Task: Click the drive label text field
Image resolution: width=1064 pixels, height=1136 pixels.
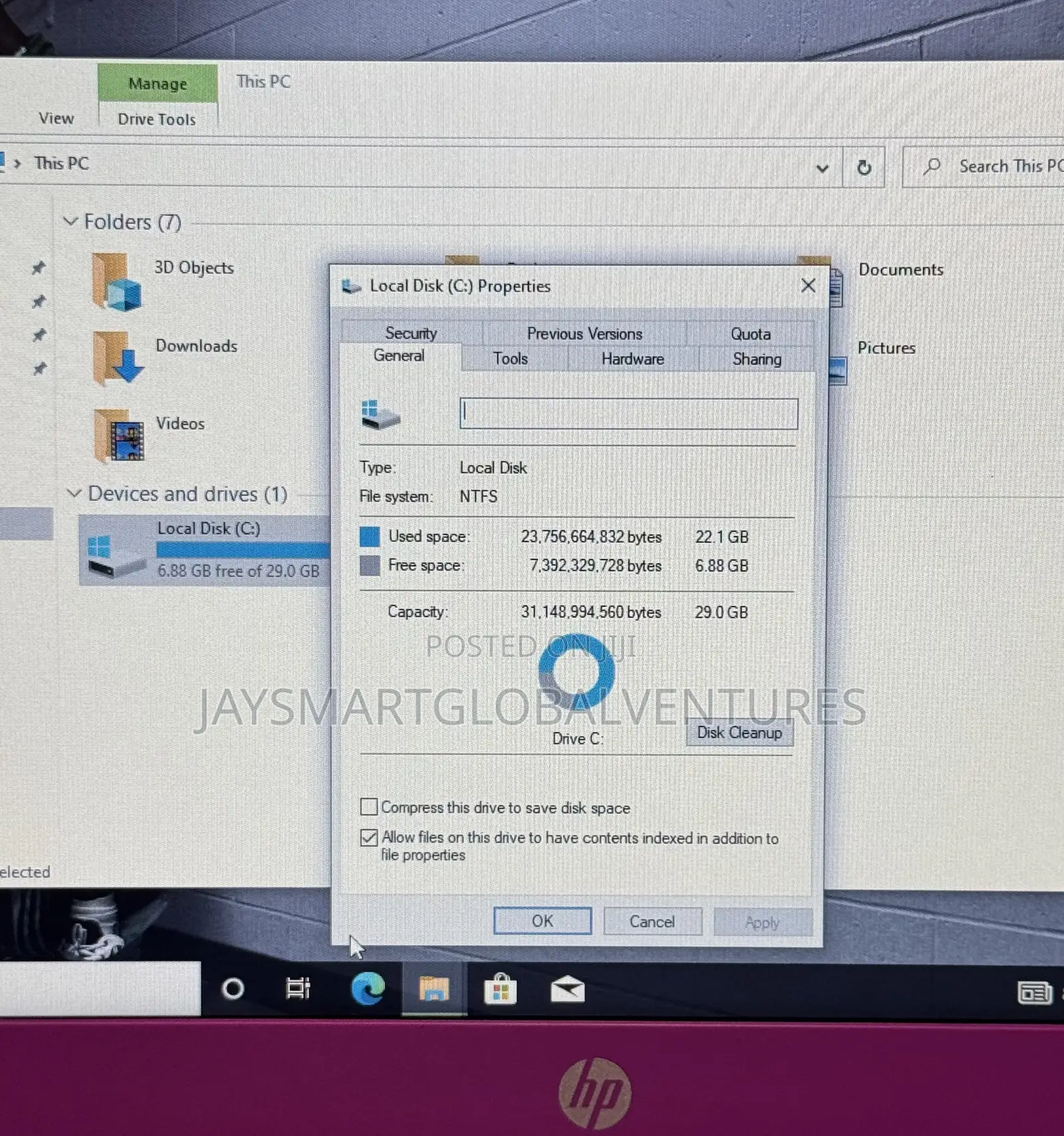Action: [x=628, y=414]
